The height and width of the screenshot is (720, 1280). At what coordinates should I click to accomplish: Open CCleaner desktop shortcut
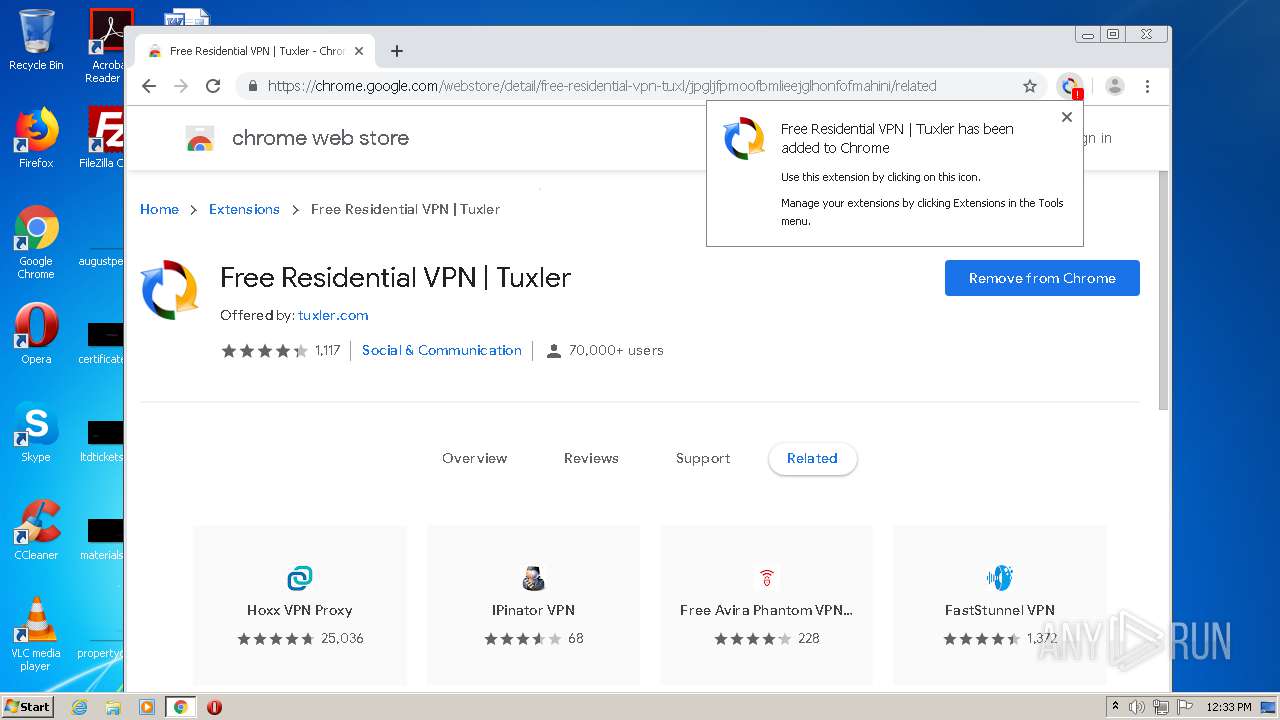(36, 530)
